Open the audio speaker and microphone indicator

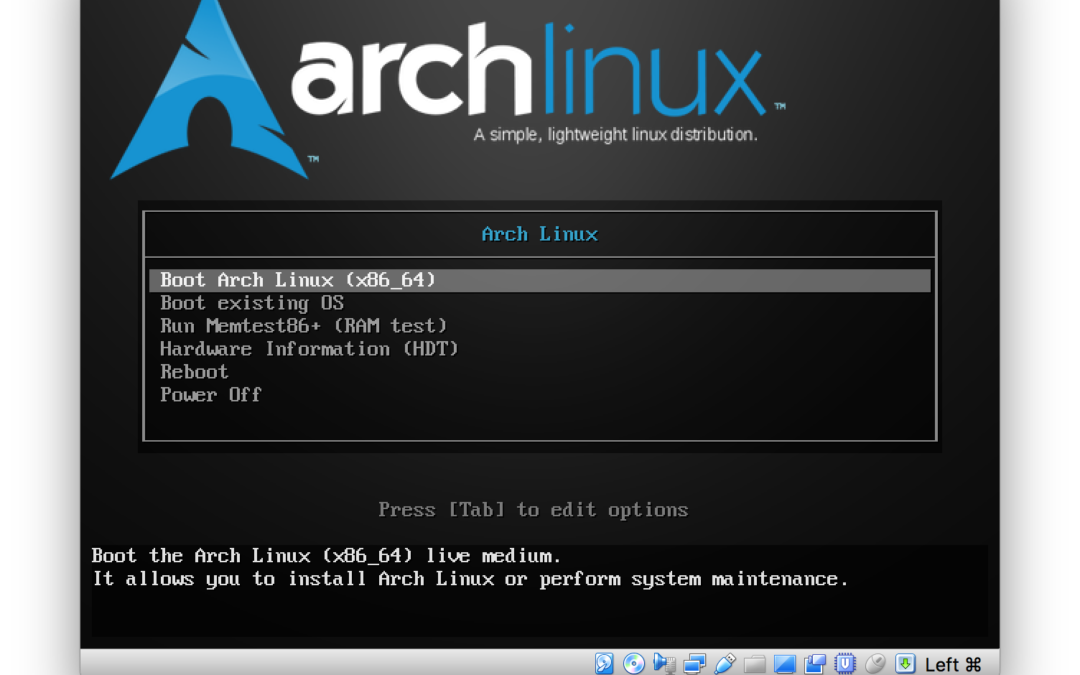(664, 663)
